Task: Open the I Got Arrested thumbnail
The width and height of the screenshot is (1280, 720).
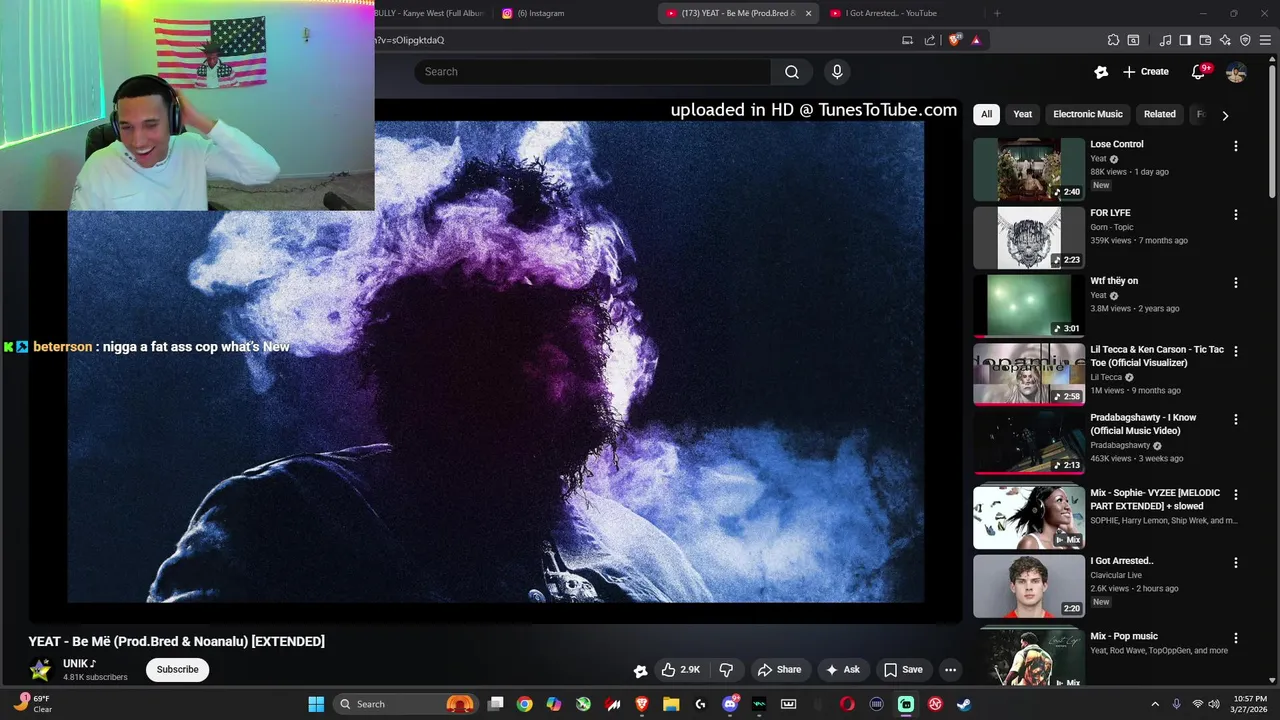Action: tap(1029, 586)
